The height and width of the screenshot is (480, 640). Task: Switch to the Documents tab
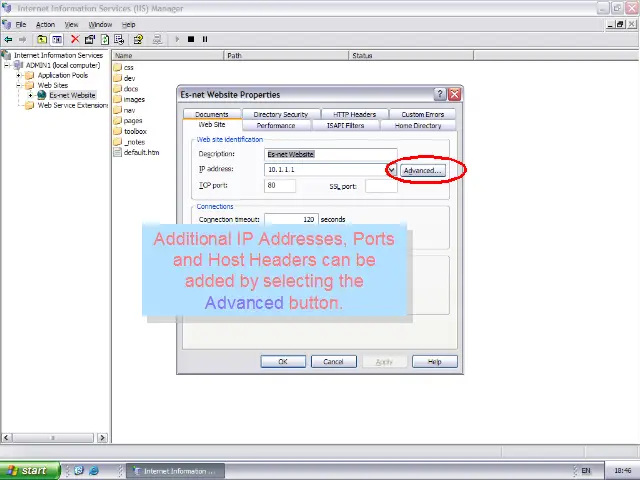tap(212, 114)
